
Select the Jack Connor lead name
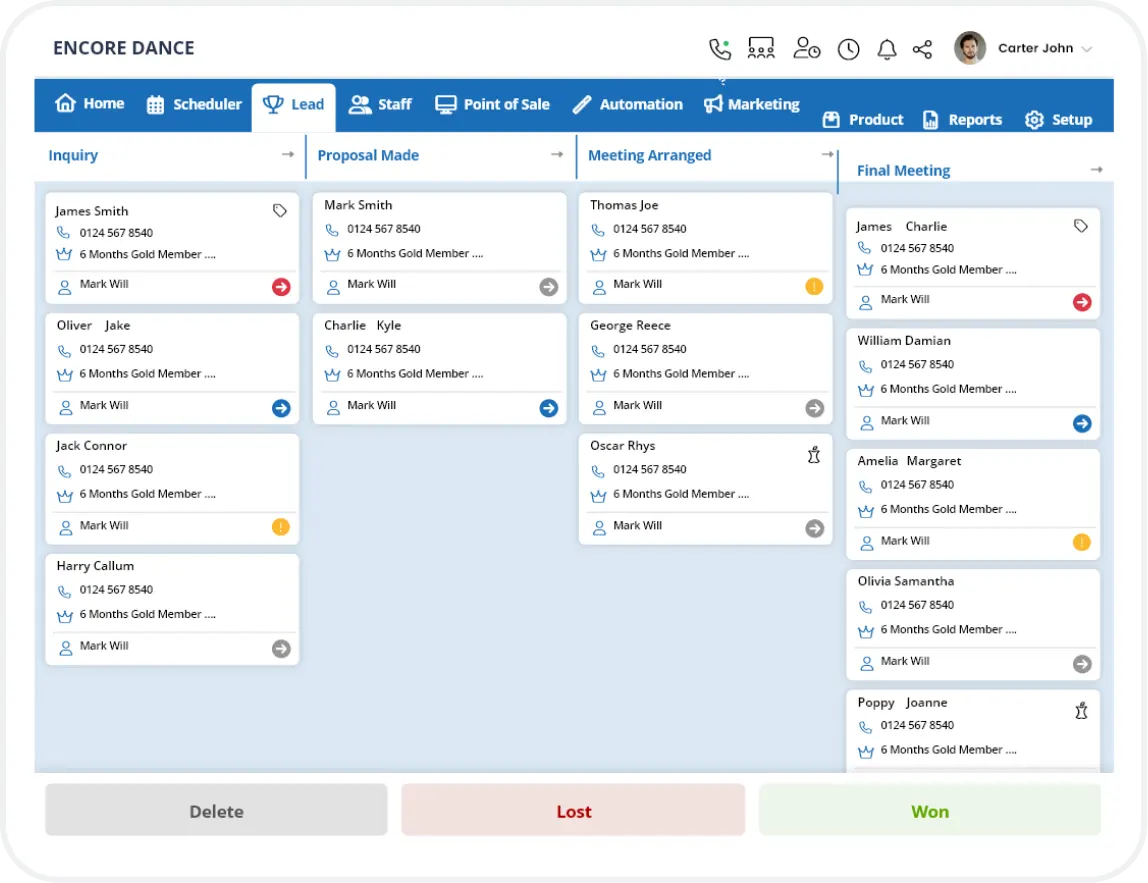coord(92,446)
